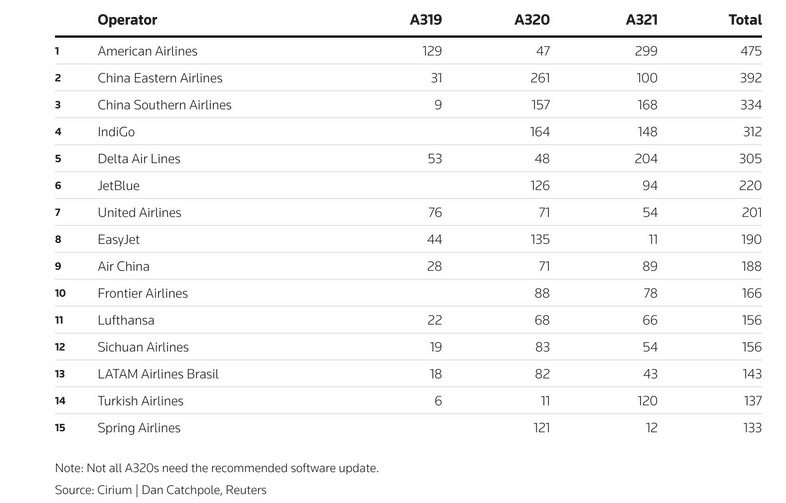
Task: Click the A319 column header
Action: tap(425, 20)
